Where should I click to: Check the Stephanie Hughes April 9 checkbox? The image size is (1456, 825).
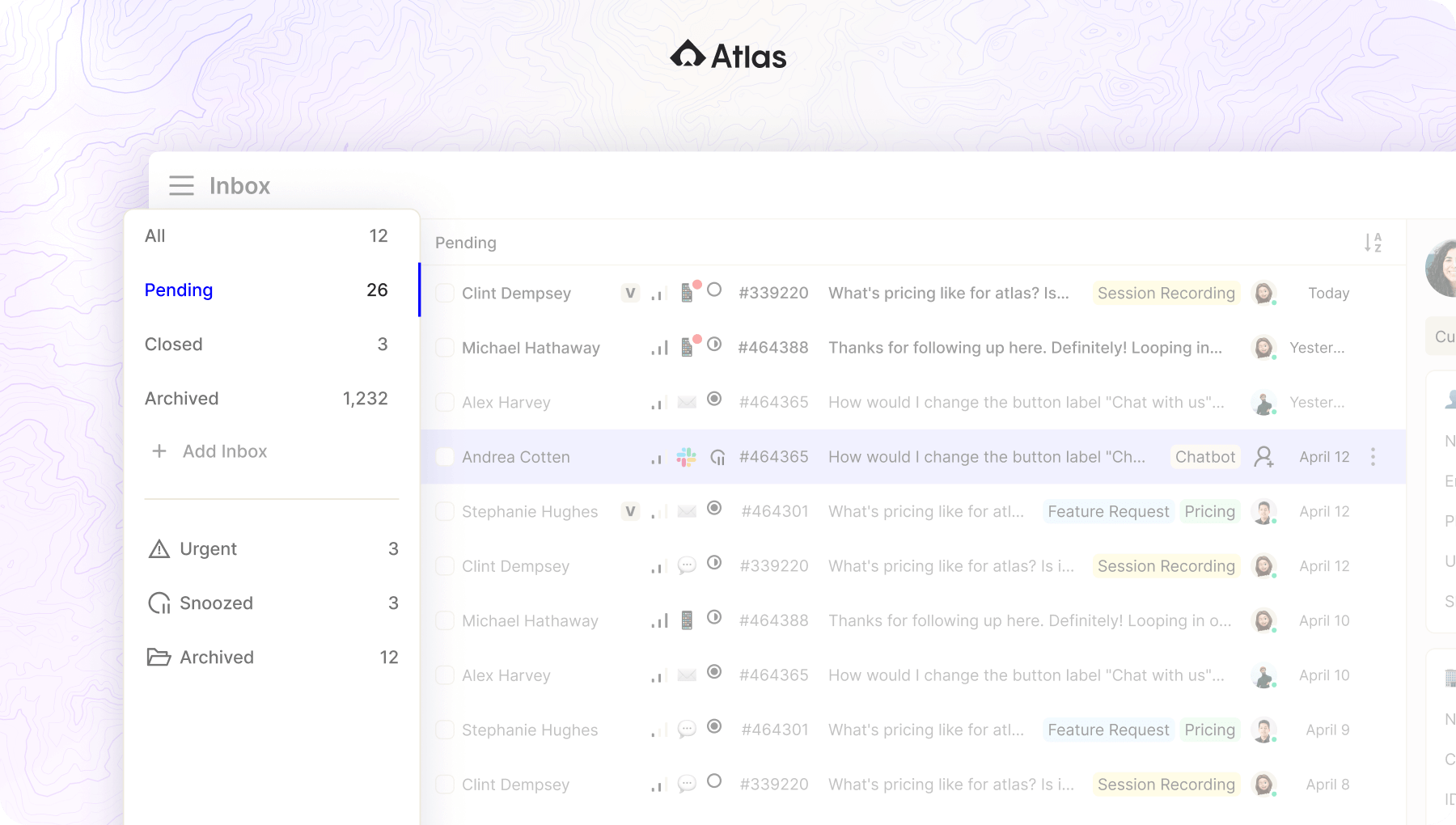[445, 730]
